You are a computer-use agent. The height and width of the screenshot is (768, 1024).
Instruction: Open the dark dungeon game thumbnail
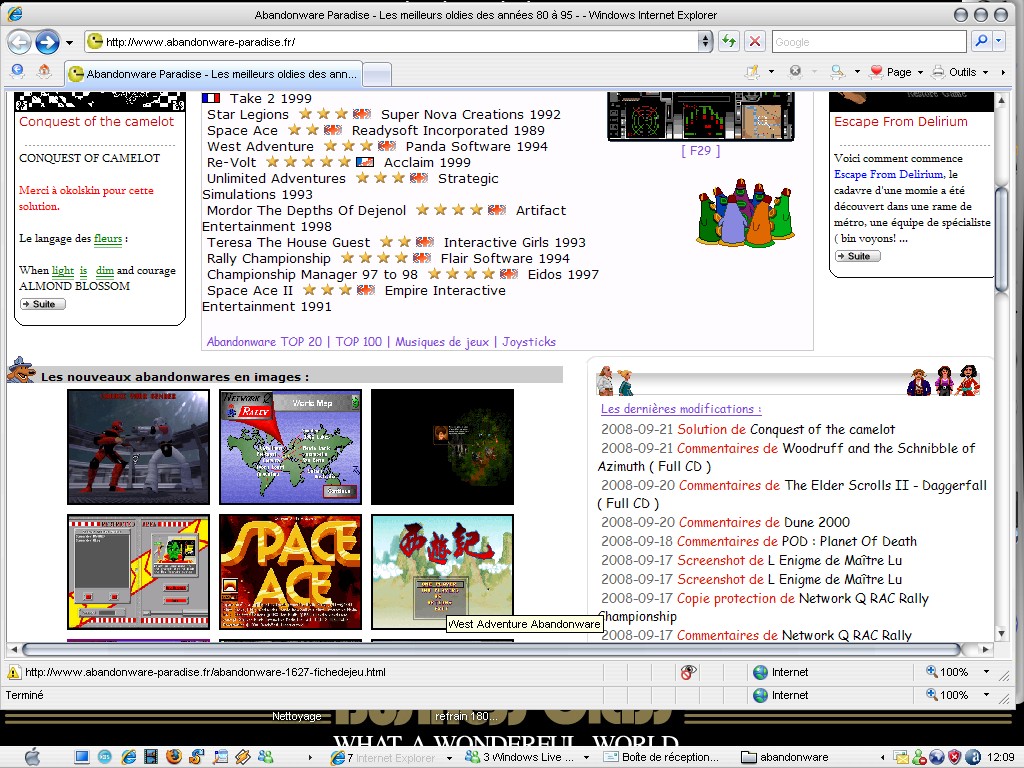coord(442,447)
